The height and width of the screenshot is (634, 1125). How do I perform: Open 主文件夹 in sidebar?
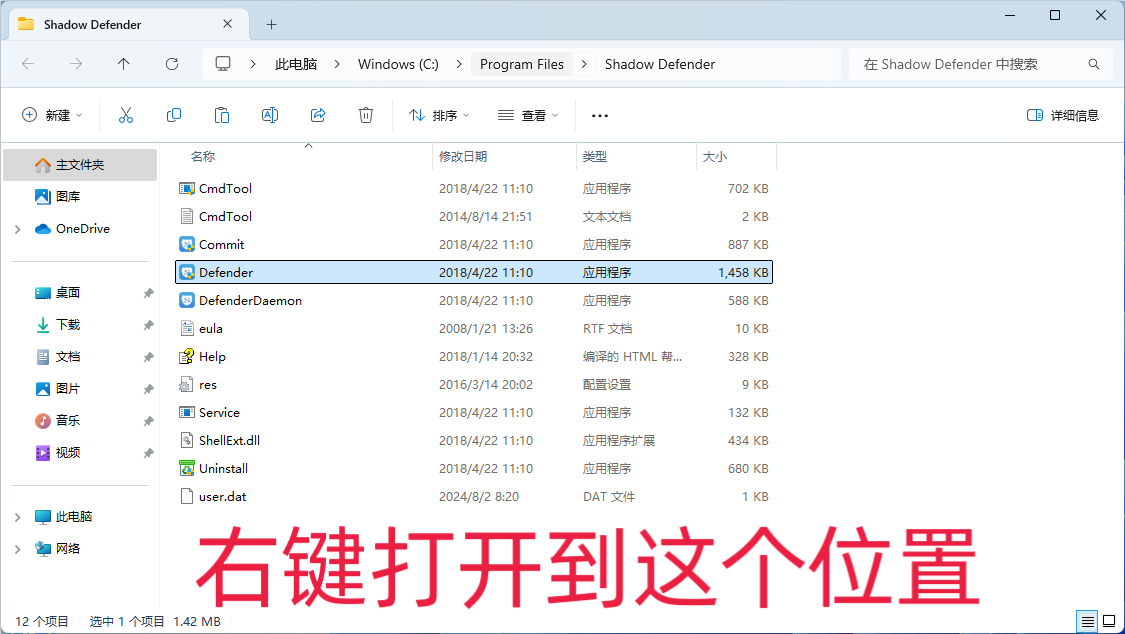click(x=80, y=165)
